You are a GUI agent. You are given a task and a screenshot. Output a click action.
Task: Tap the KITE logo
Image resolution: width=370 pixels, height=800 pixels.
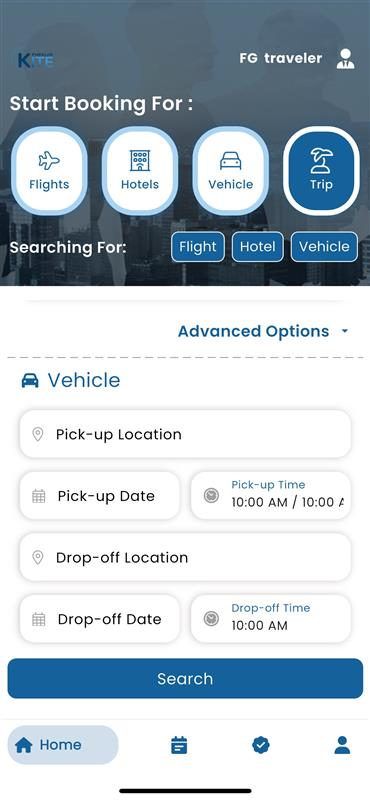coord(36,60)
